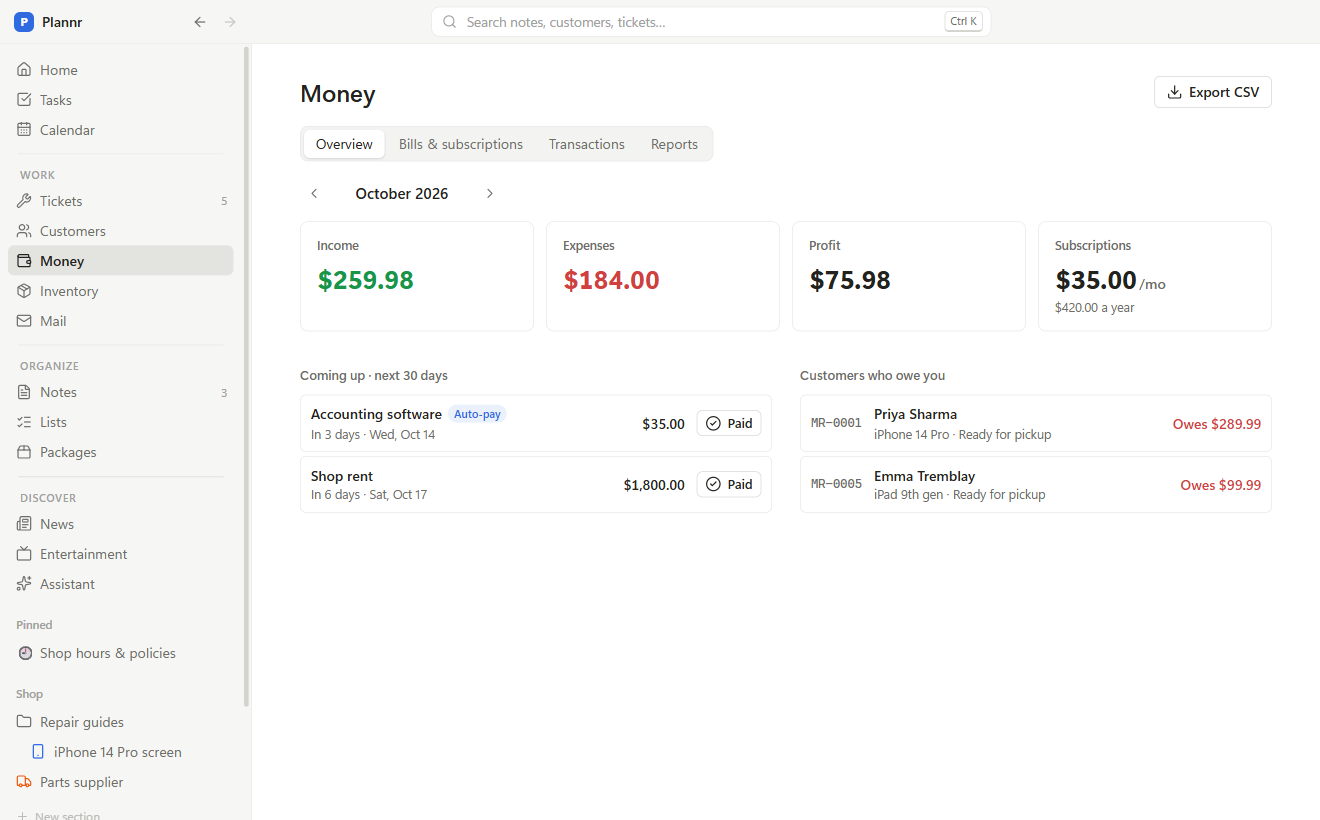
Task: Switch to Bills & subscriptions tab
Action: pyautogui.click(x=461, y=144)
